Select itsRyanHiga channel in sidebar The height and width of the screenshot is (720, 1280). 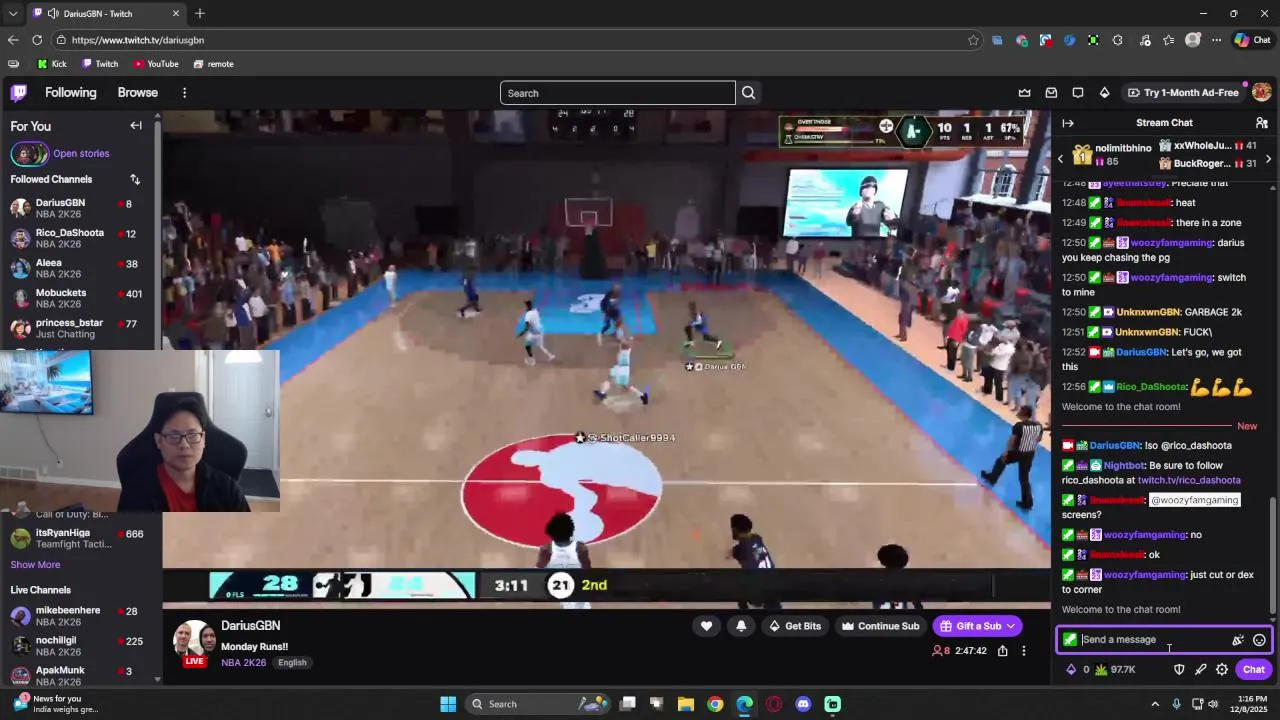[x=79, y=539]
